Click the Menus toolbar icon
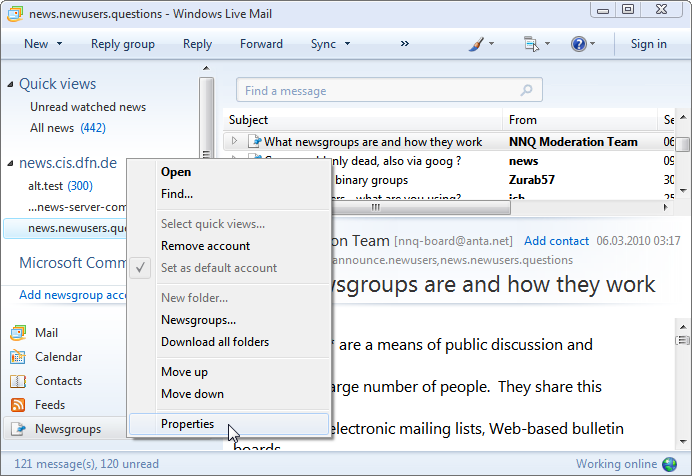Viewport: 692px width, 476px height. pyautogui.click(x=531, y=44)
